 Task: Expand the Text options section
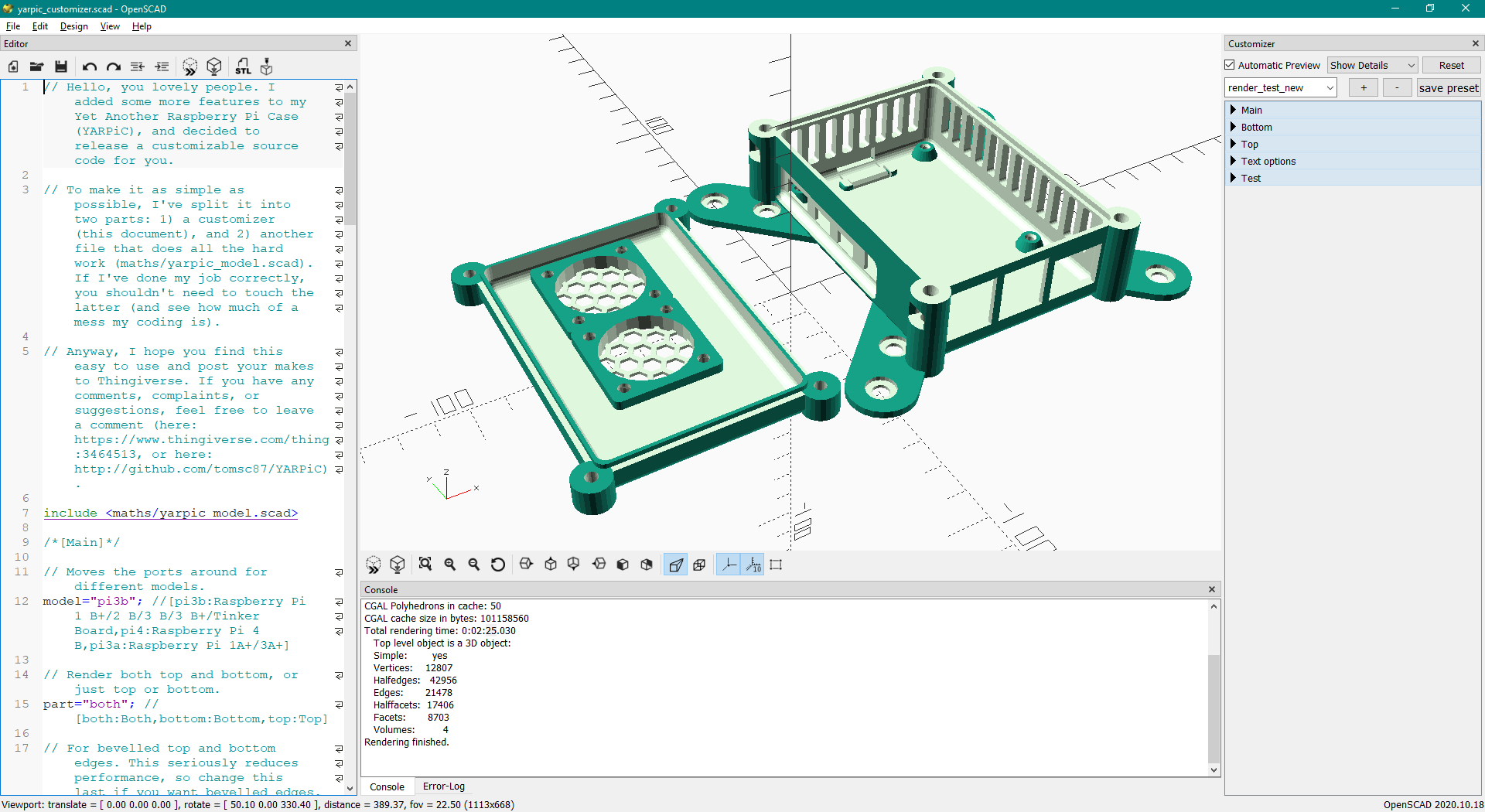pyautogui.click(x=1268, y=161)
